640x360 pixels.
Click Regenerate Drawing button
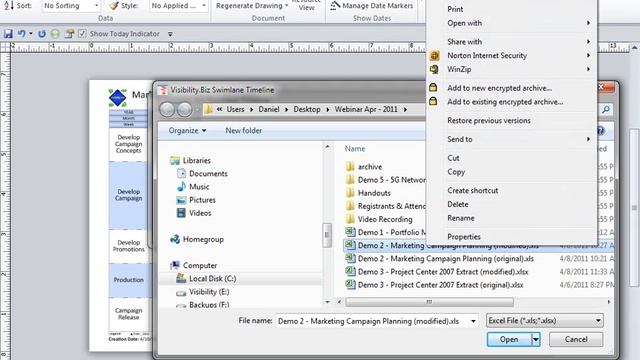coord(252,6)
